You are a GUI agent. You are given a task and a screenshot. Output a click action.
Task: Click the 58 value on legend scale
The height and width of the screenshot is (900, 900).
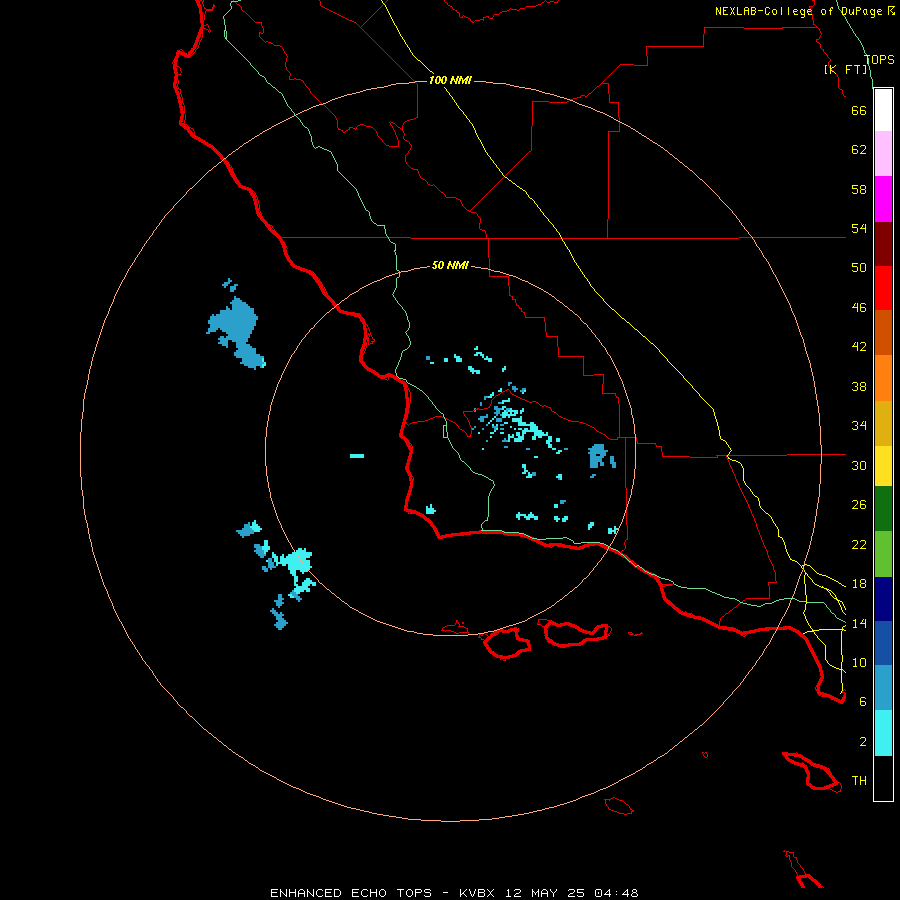point(859,189)
